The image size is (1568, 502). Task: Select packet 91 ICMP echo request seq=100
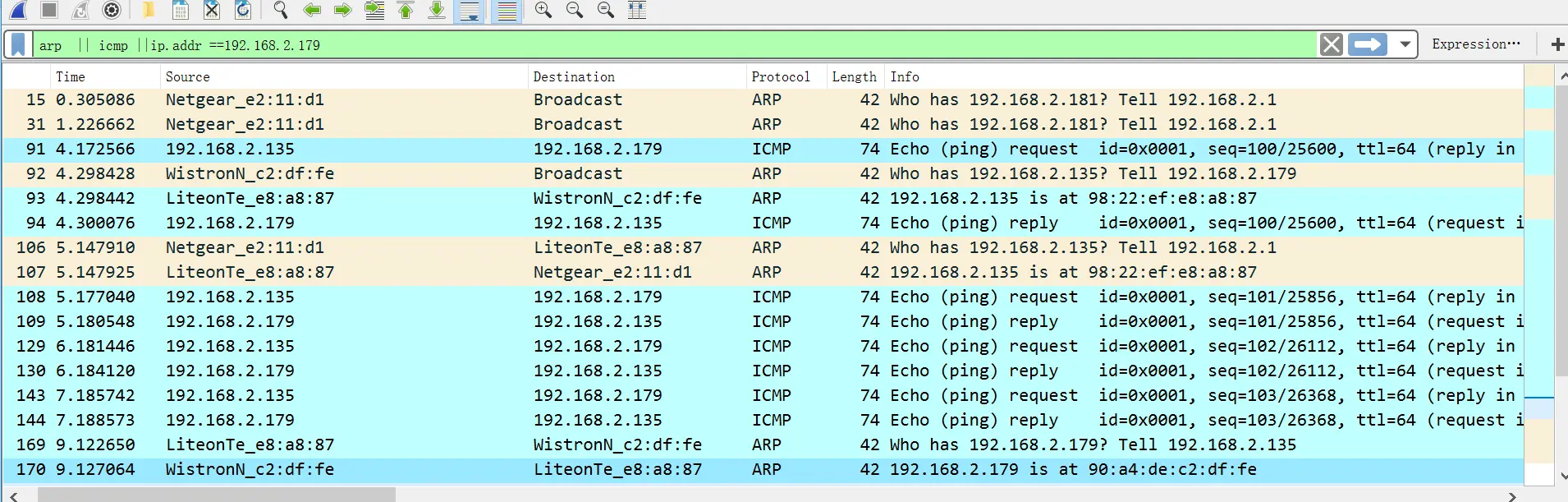pos(763,149)
